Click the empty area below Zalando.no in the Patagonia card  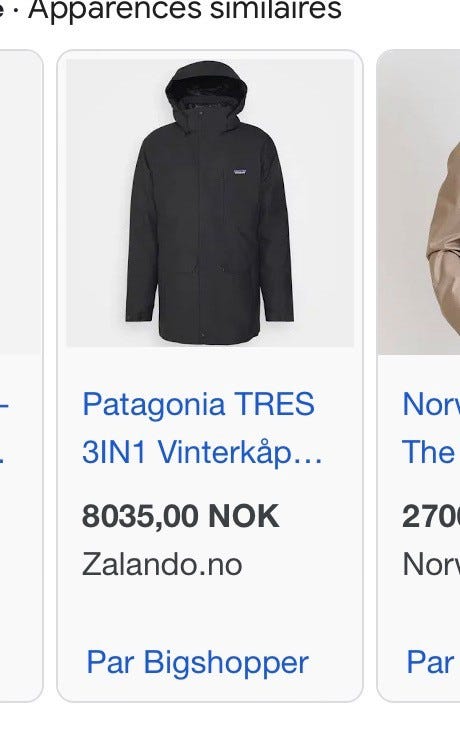click(x=210, y=609)
